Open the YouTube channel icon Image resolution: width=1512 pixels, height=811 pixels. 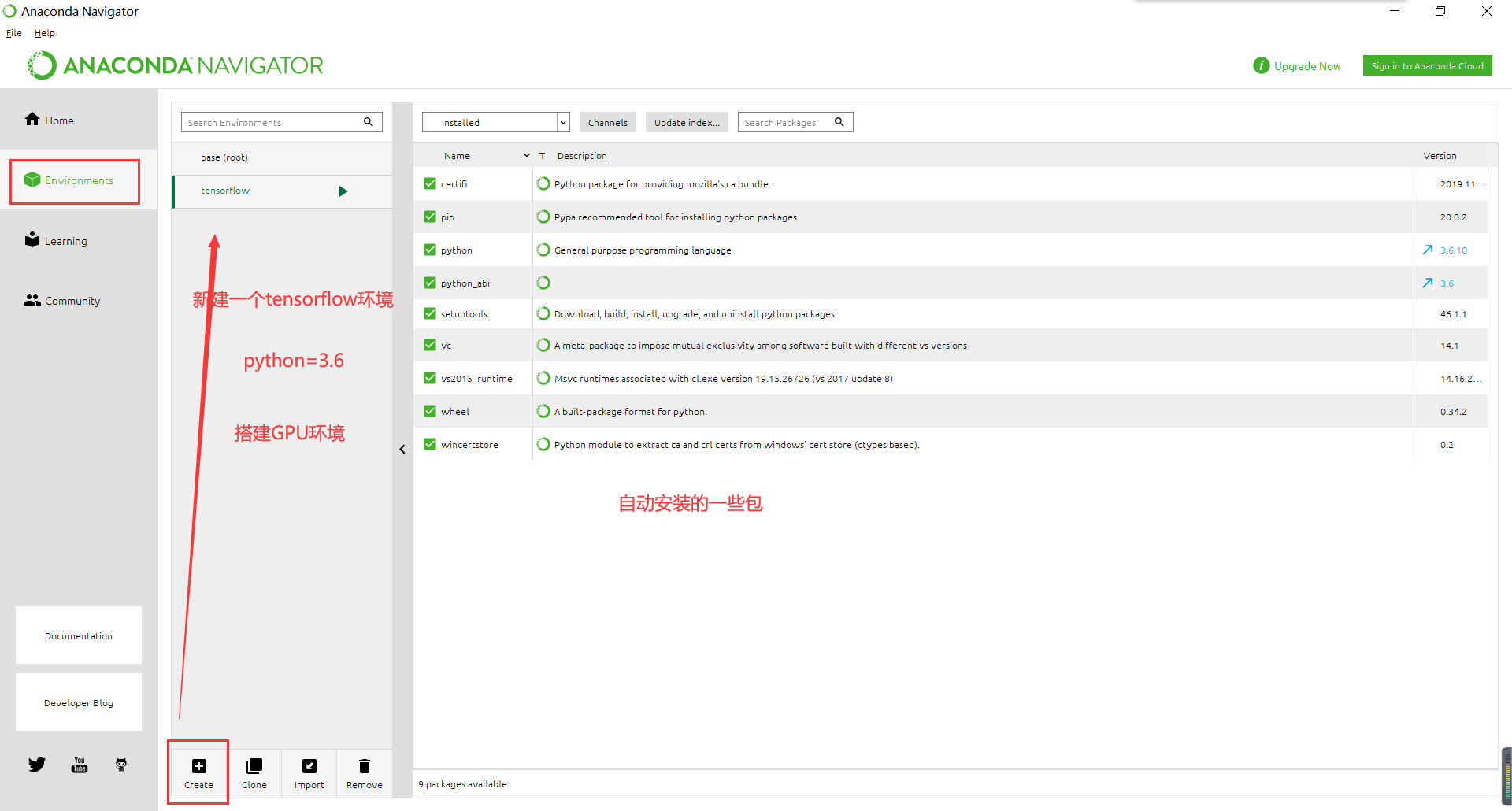click(79, 764)
